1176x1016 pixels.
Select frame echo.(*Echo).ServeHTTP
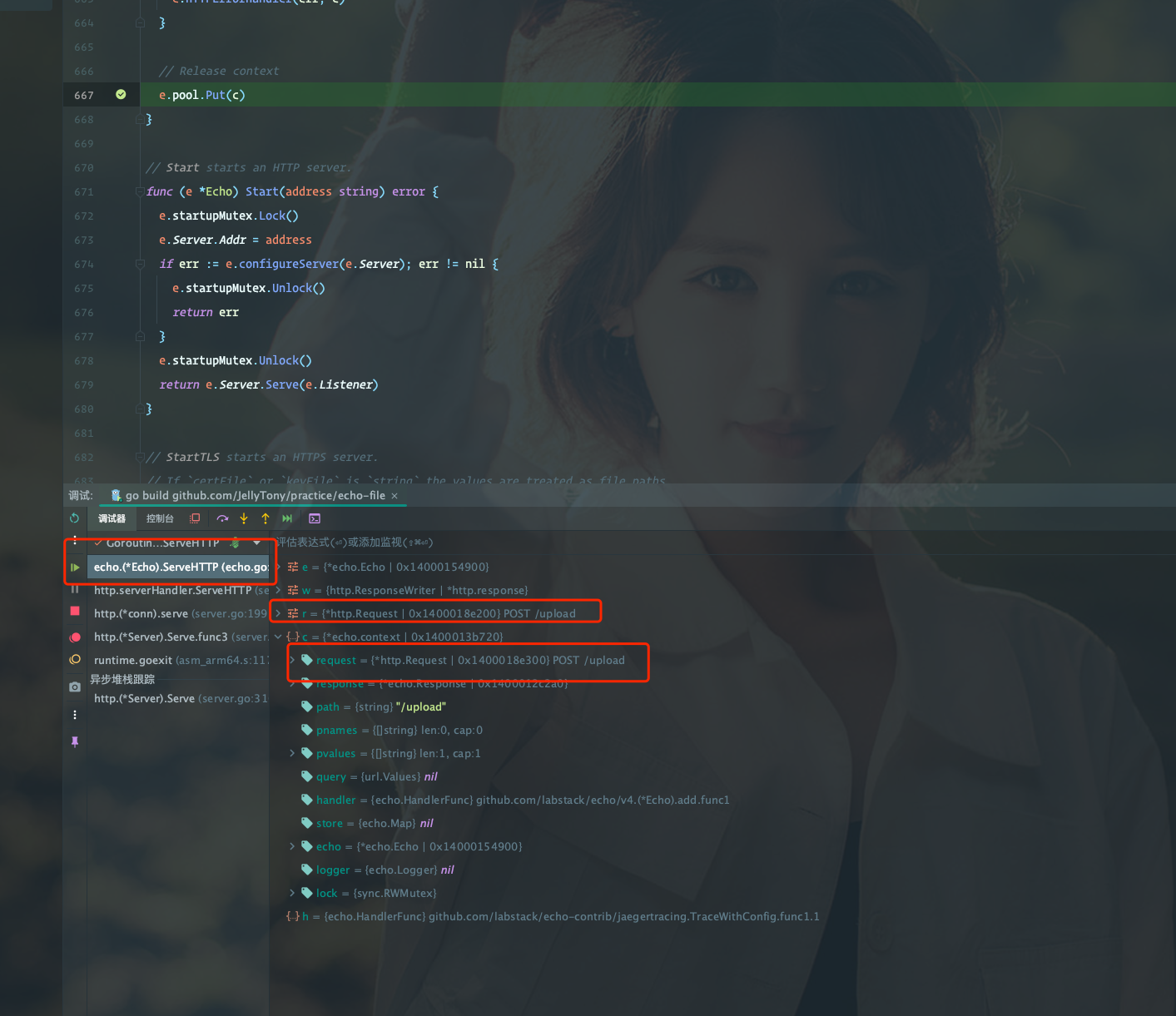179,567
